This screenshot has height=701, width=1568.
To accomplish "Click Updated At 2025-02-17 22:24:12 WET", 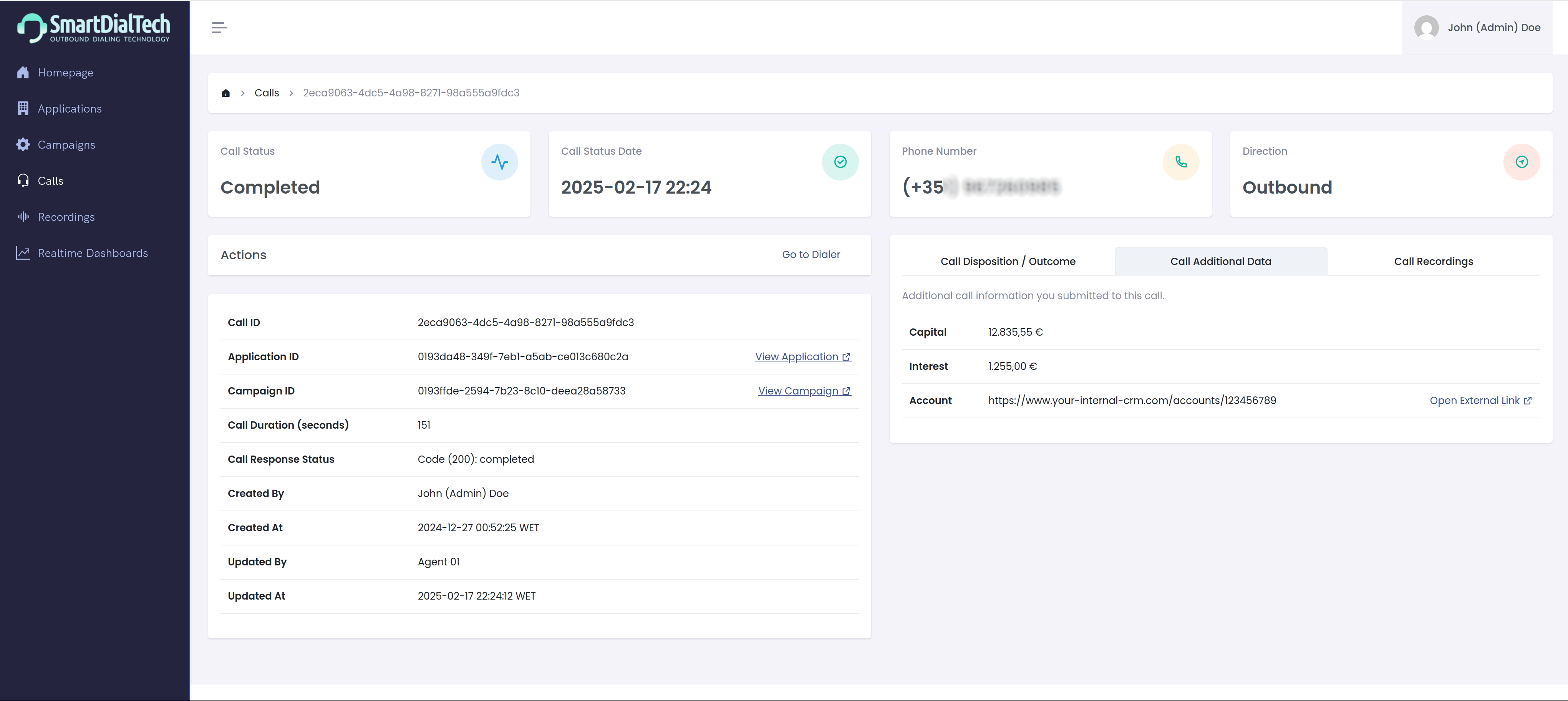I will point(477,596).
